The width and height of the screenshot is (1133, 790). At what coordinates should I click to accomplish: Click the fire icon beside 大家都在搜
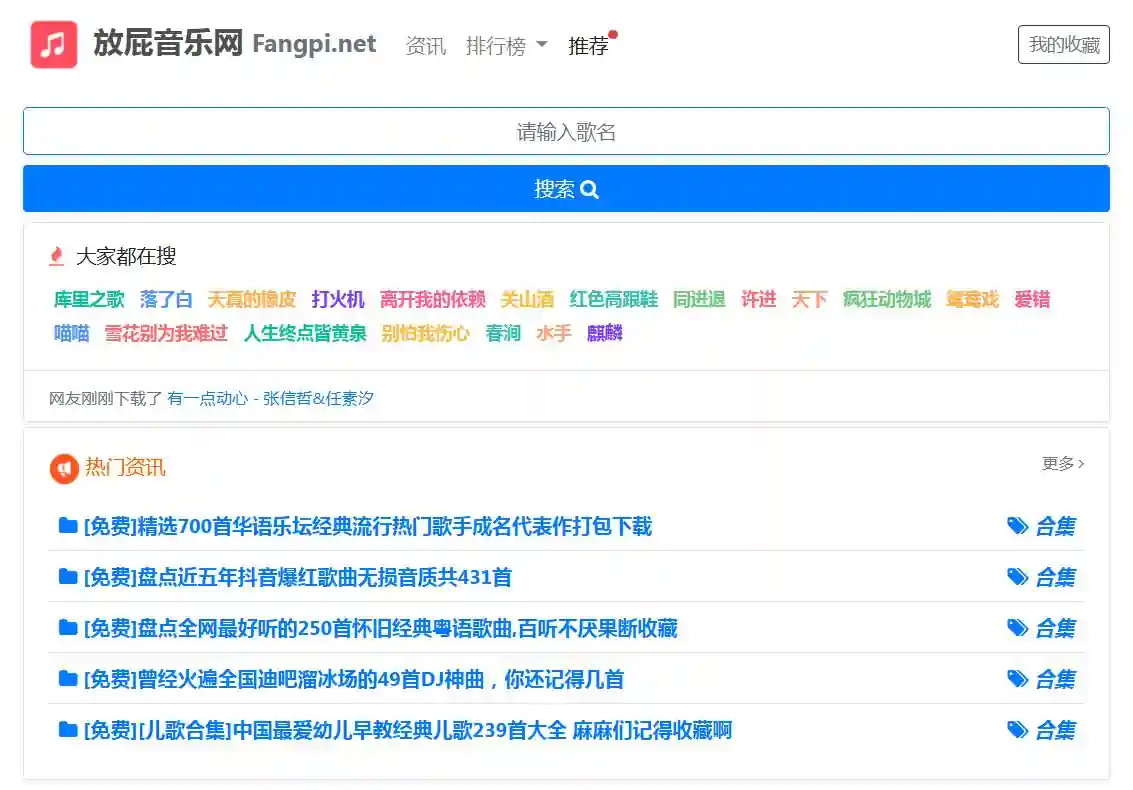(57, 257)
